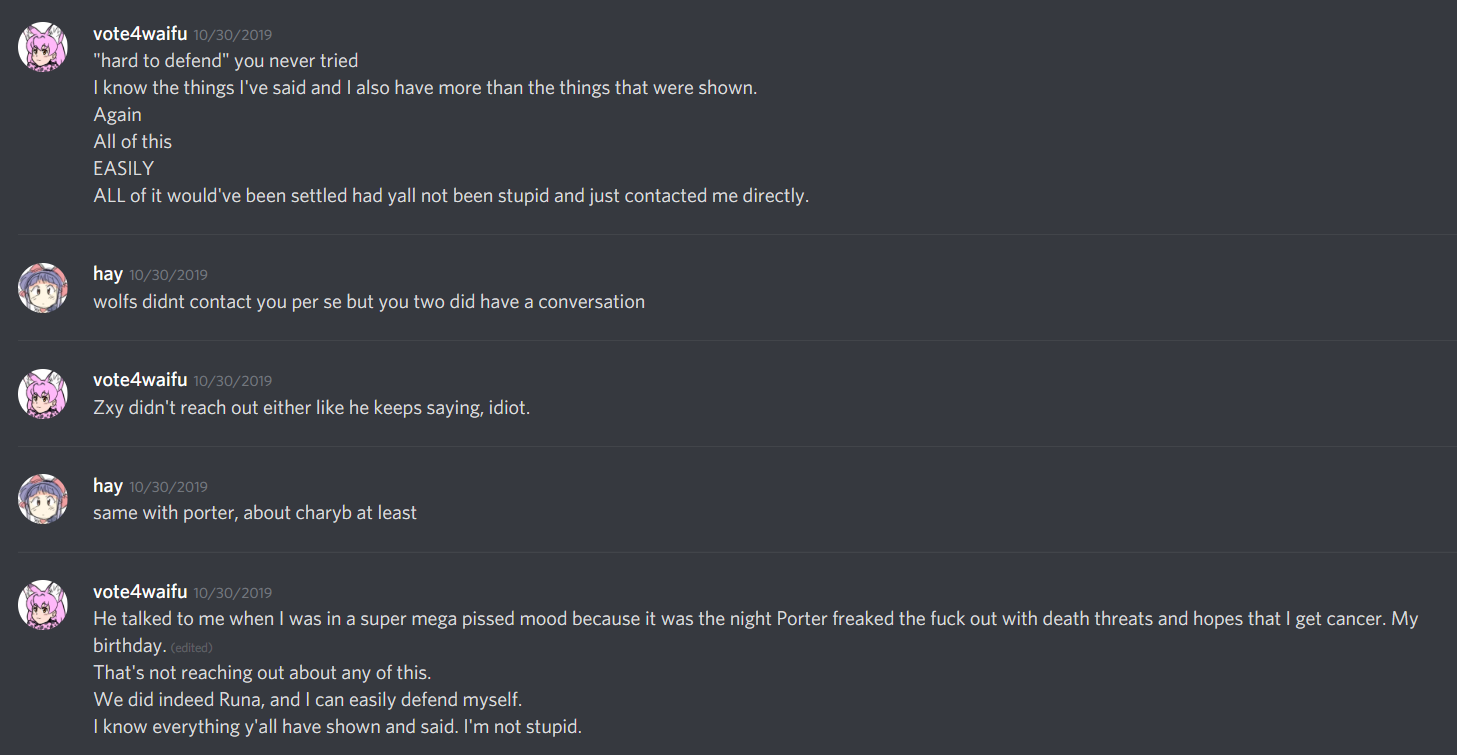Click the timestamp next to hay's "wolfs didnt contact" message

168,275
